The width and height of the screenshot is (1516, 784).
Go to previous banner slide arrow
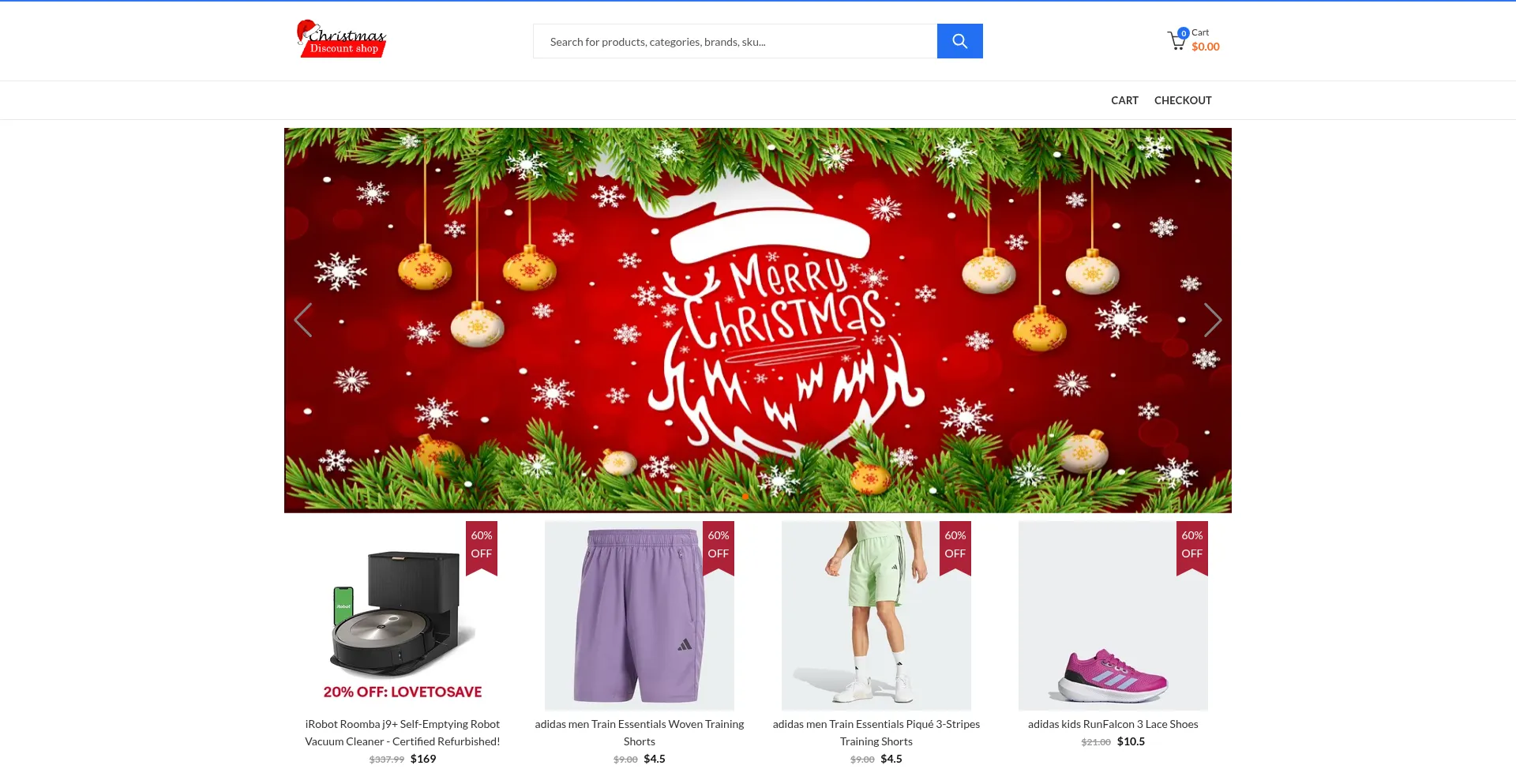[x=303, y=320]
